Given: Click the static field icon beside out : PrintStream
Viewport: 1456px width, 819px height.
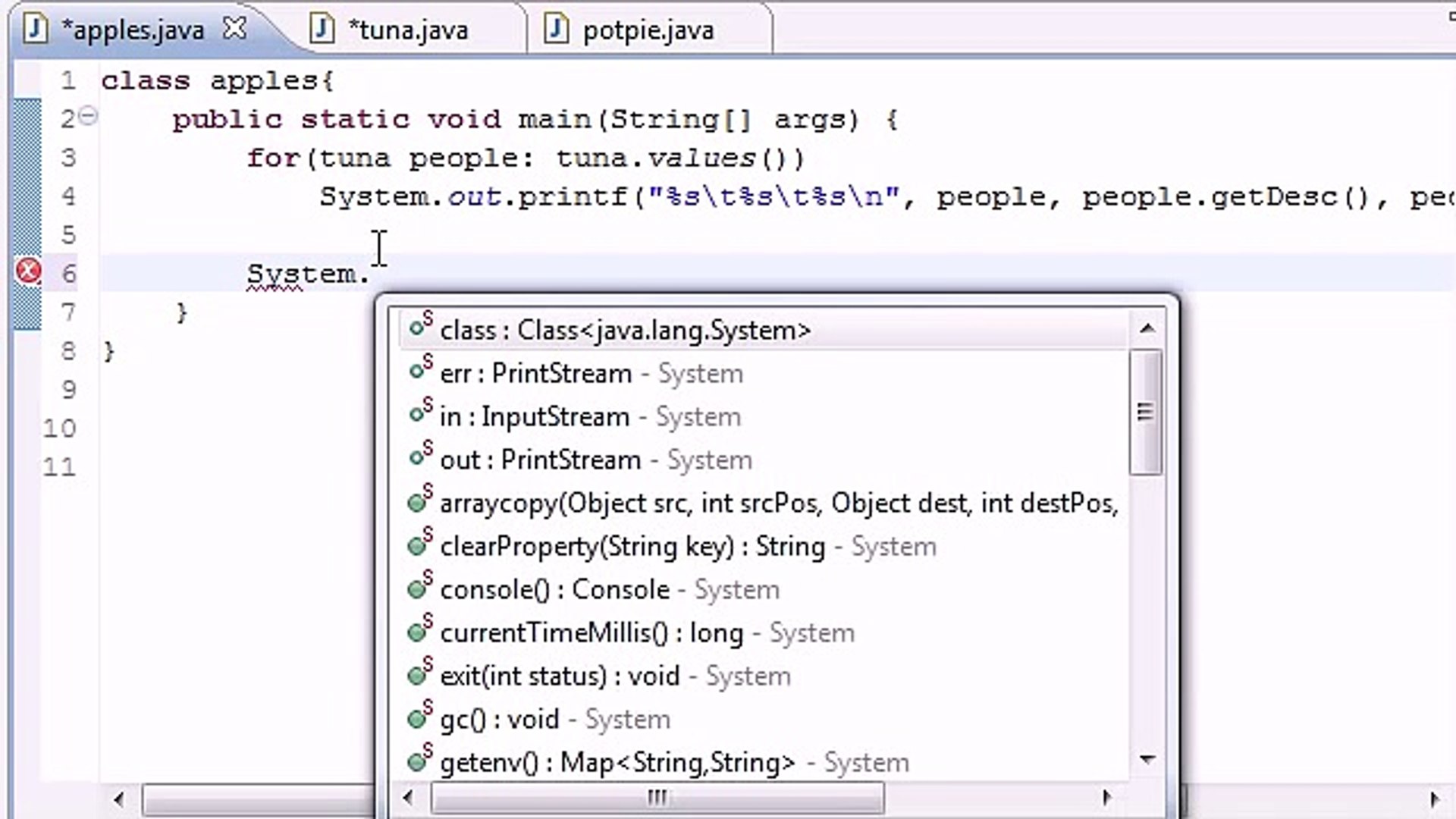Looking at the screenshot, I should click(418, 457).
